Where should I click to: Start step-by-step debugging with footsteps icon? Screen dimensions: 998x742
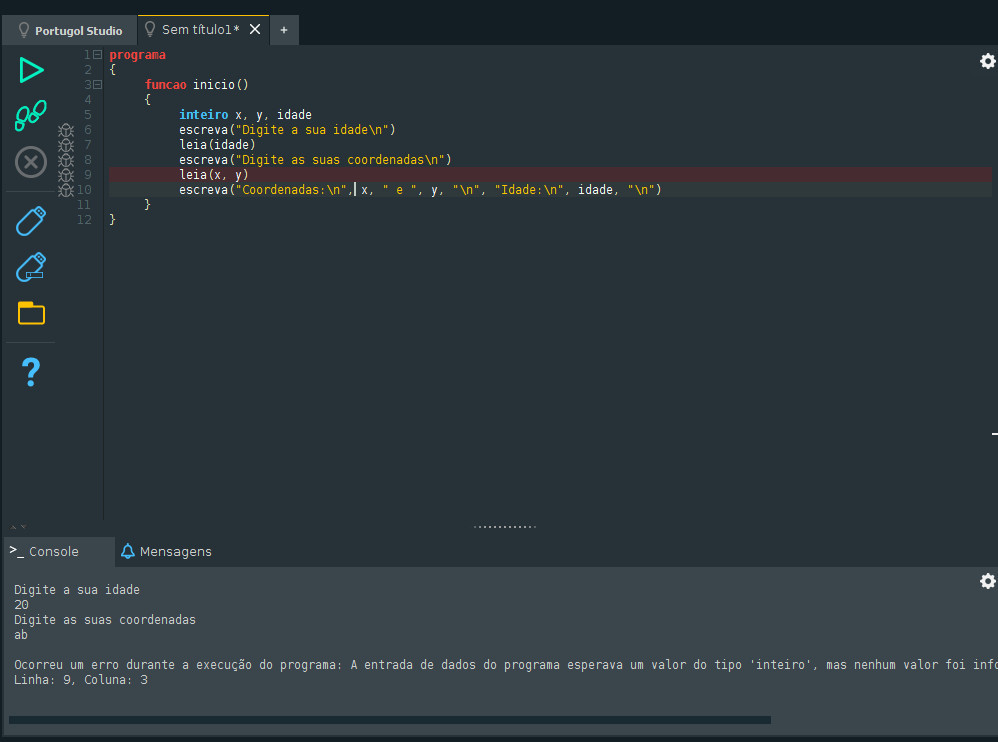31,115
